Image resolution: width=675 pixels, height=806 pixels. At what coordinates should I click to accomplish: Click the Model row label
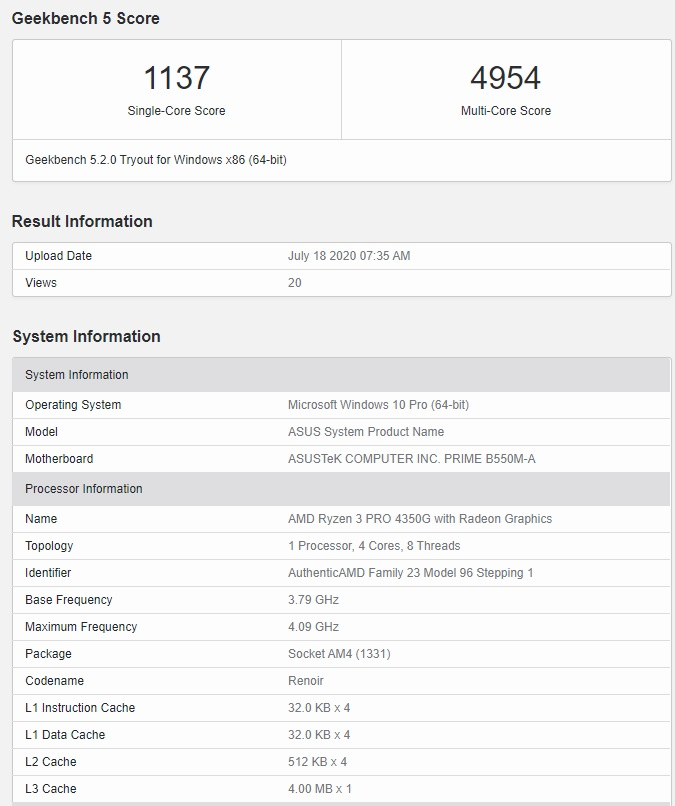pos(41,432)
